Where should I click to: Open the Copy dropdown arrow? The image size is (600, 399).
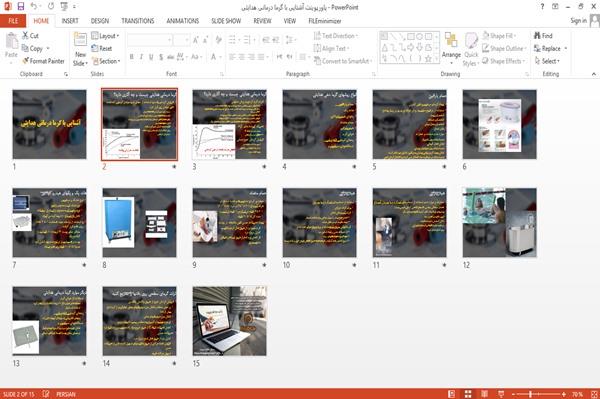pos(48,48)
